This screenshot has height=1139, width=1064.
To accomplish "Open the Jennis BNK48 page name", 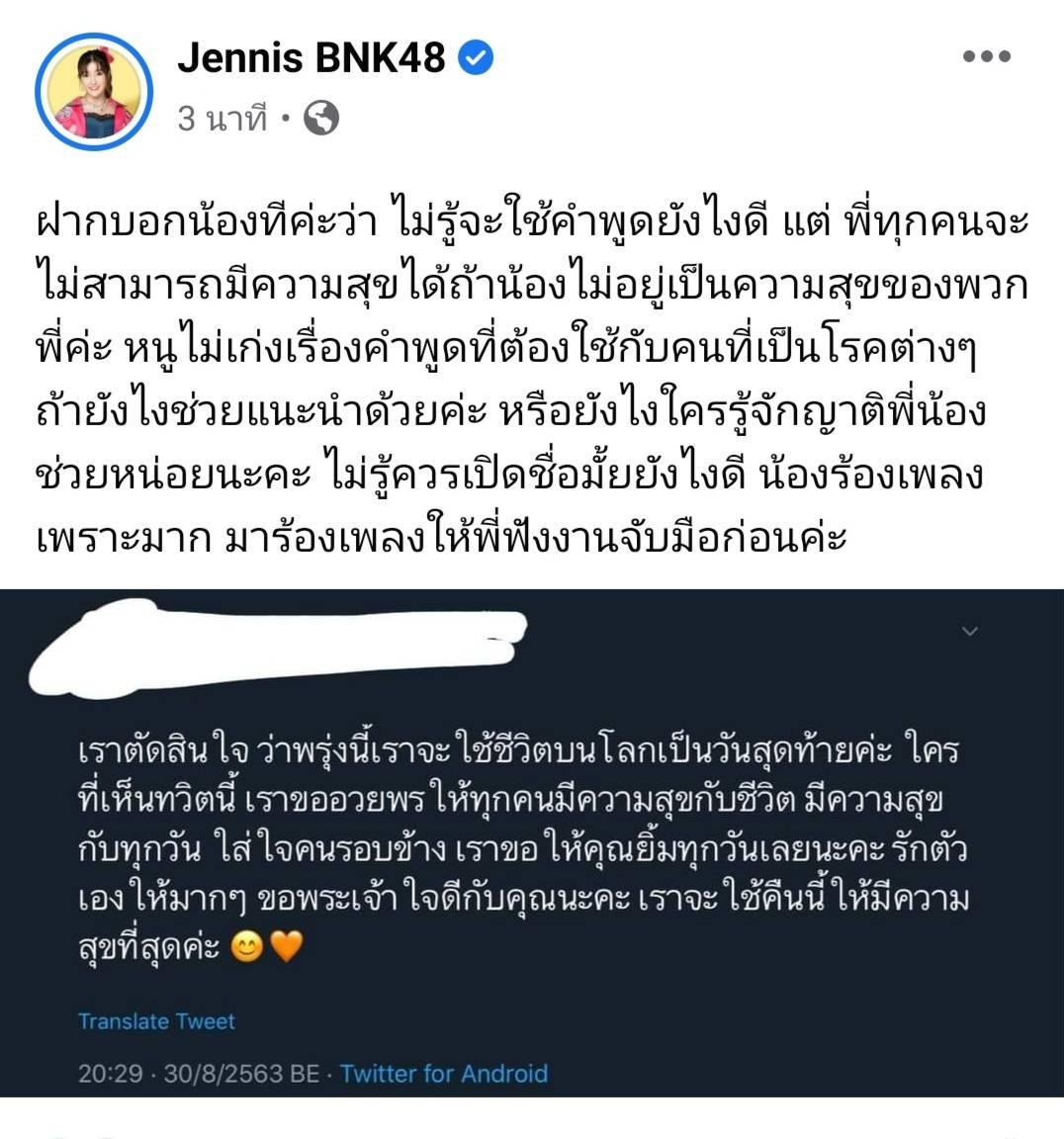I will [311, 57].
